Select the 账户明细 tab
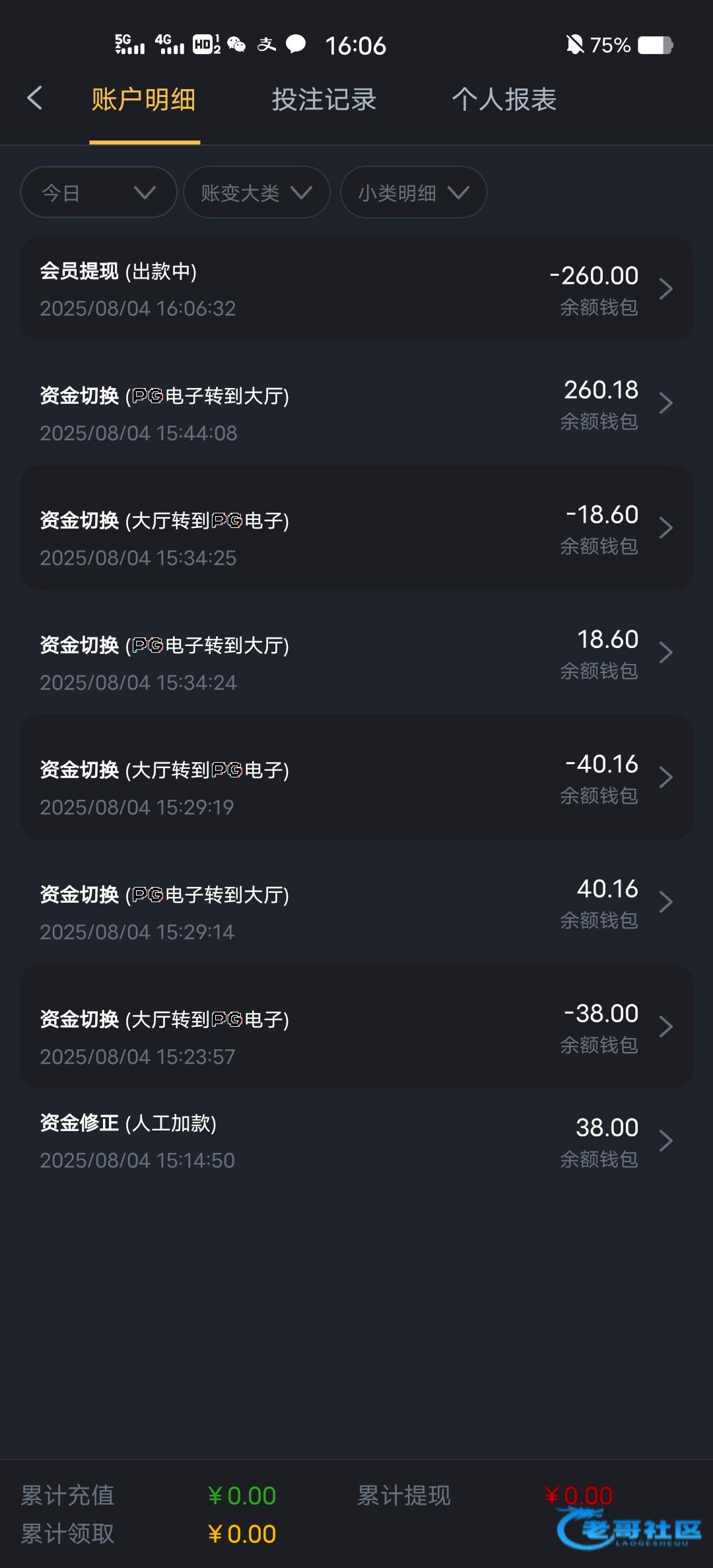 point(144,100)
